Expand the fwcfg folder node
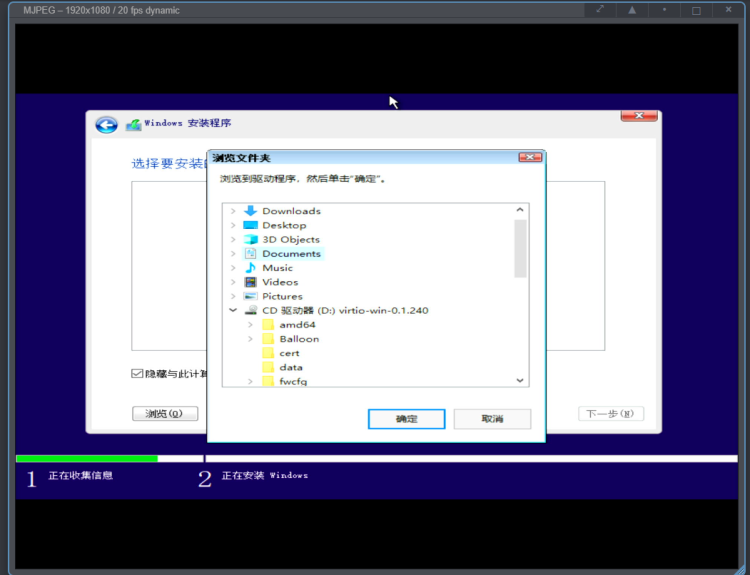 pos(250,381)
